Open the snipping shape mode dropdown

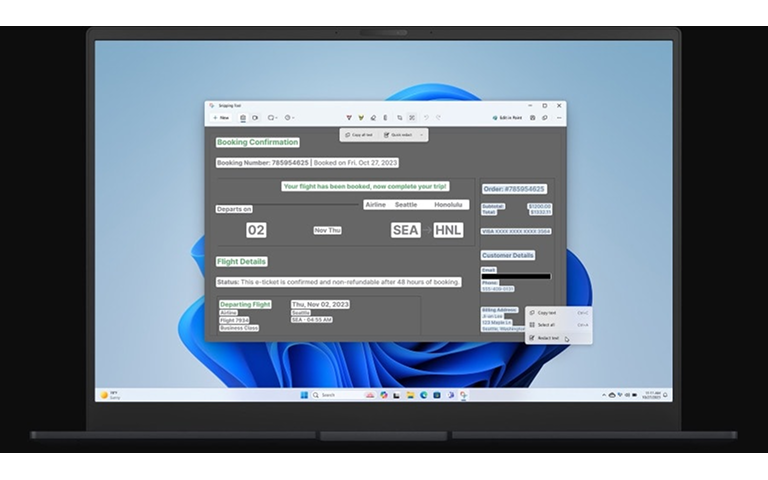point(273,118)
